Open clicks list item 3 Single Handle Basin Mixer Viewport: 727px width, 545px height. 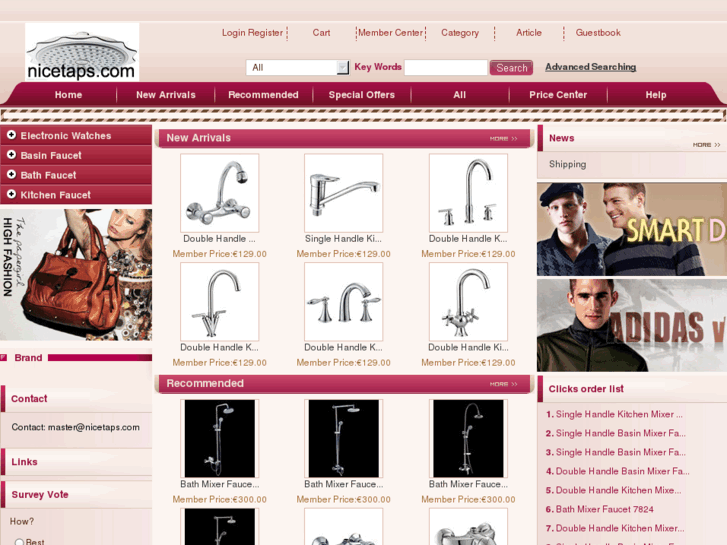621,452
